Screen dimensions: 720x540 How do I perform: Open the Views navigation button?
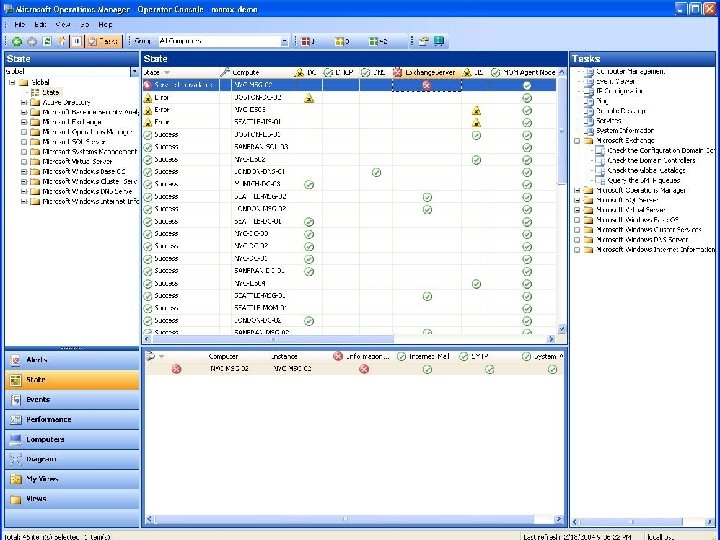72,499
